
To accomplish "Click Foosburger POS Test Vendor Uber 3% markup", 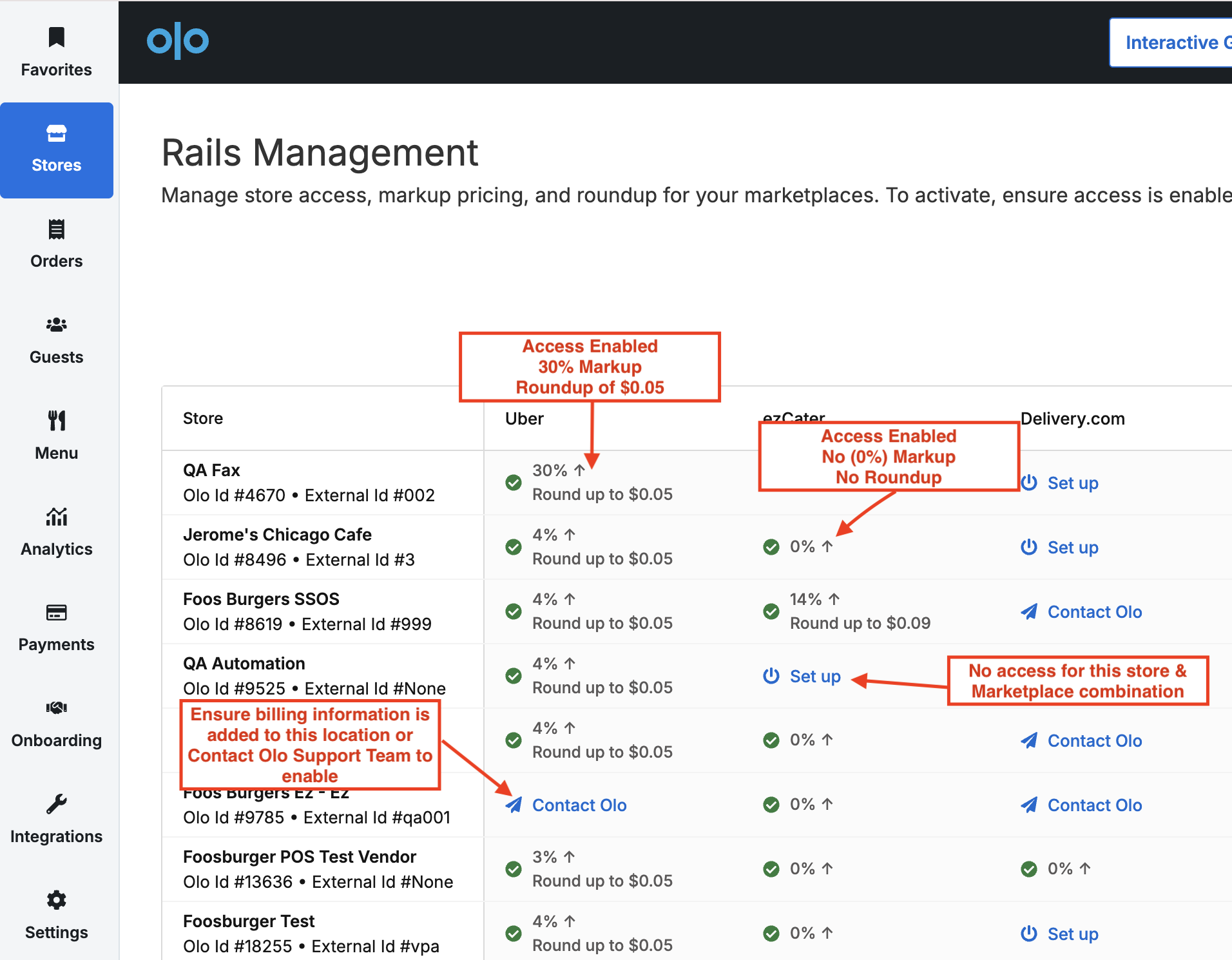I will (553, 857).
